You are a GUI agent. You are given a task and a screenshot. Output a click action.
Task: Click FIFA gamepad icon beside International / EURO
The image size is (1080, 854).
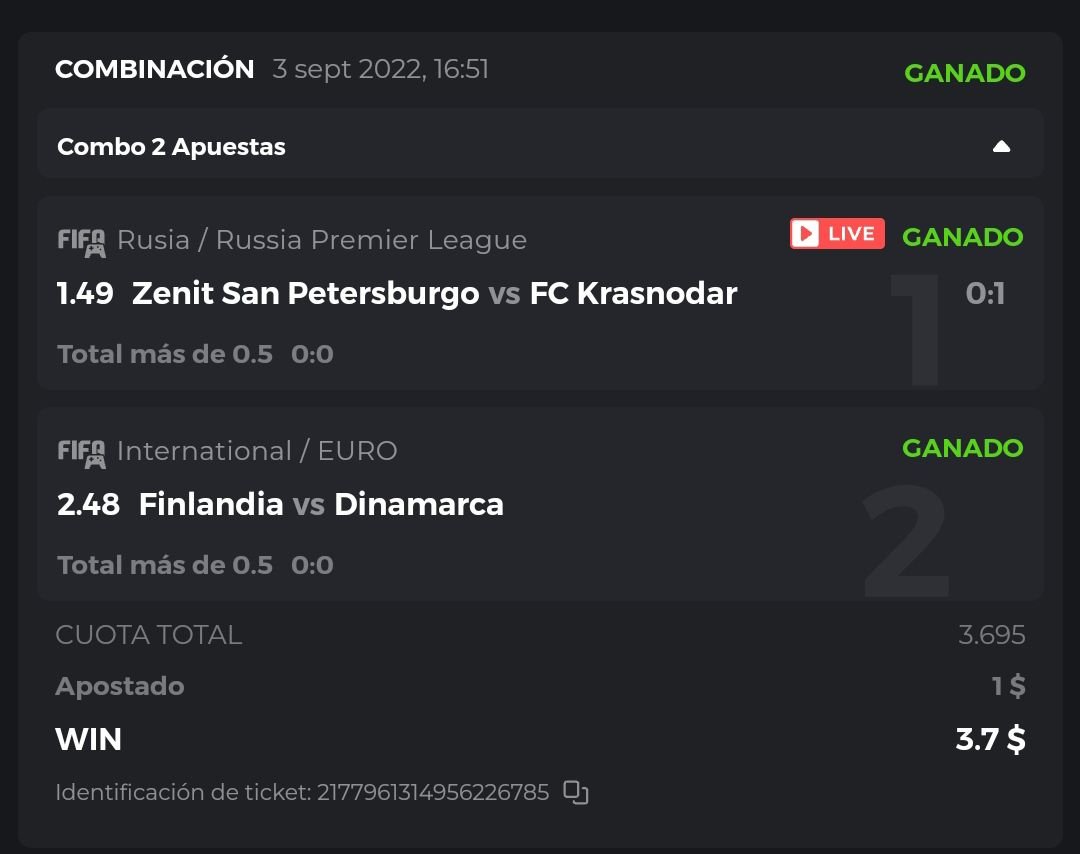81,453
